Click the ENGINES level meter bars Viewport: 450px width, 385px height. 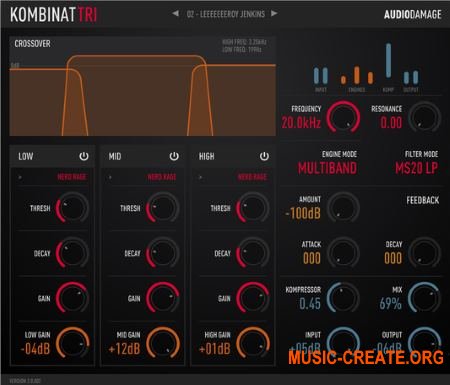[x=357, y=75]
